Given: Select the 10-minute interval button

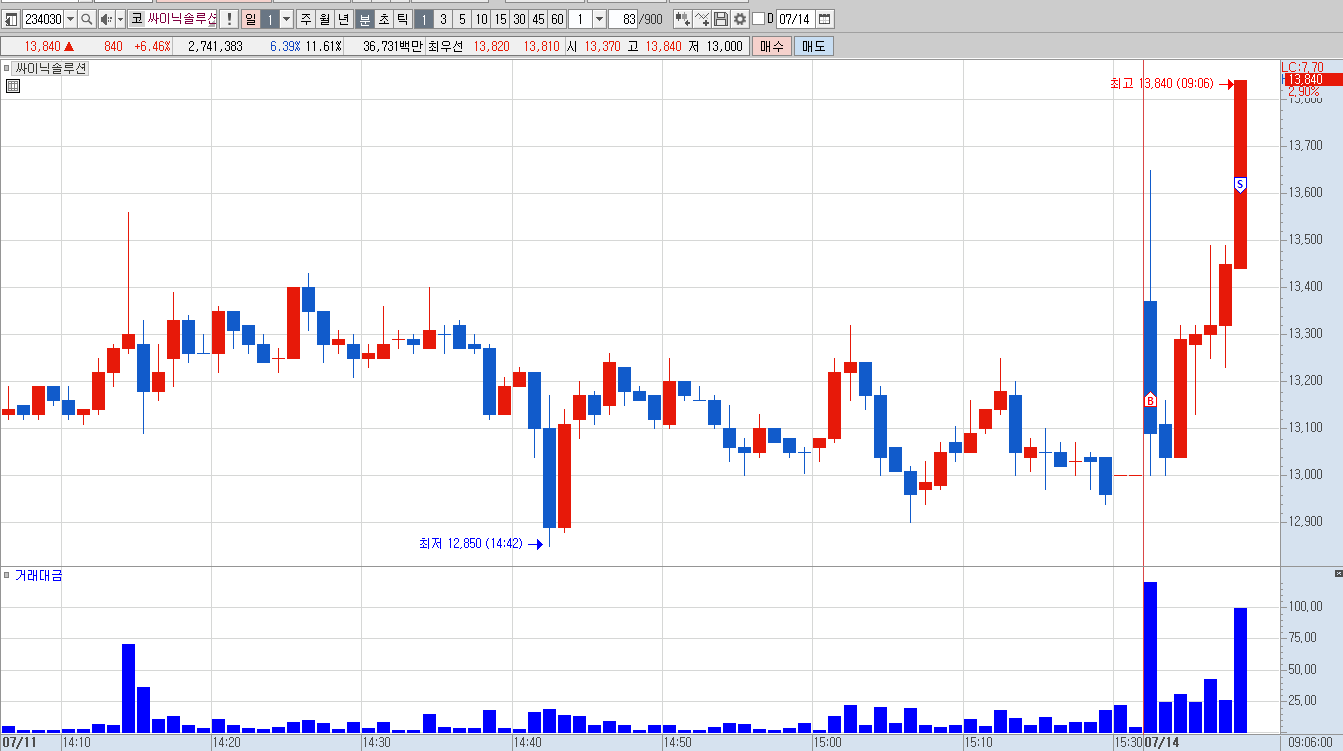Looking at the screenshot, I should coord(481,19).
